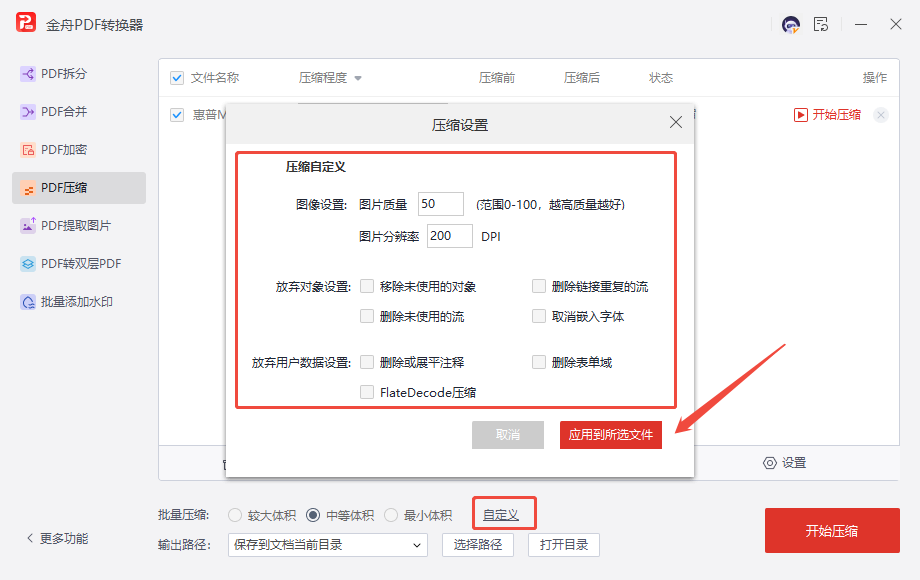Click the play icon beside 开始压缩 in file row
This screenshot has height=580, width=920.
click(800, 115)
